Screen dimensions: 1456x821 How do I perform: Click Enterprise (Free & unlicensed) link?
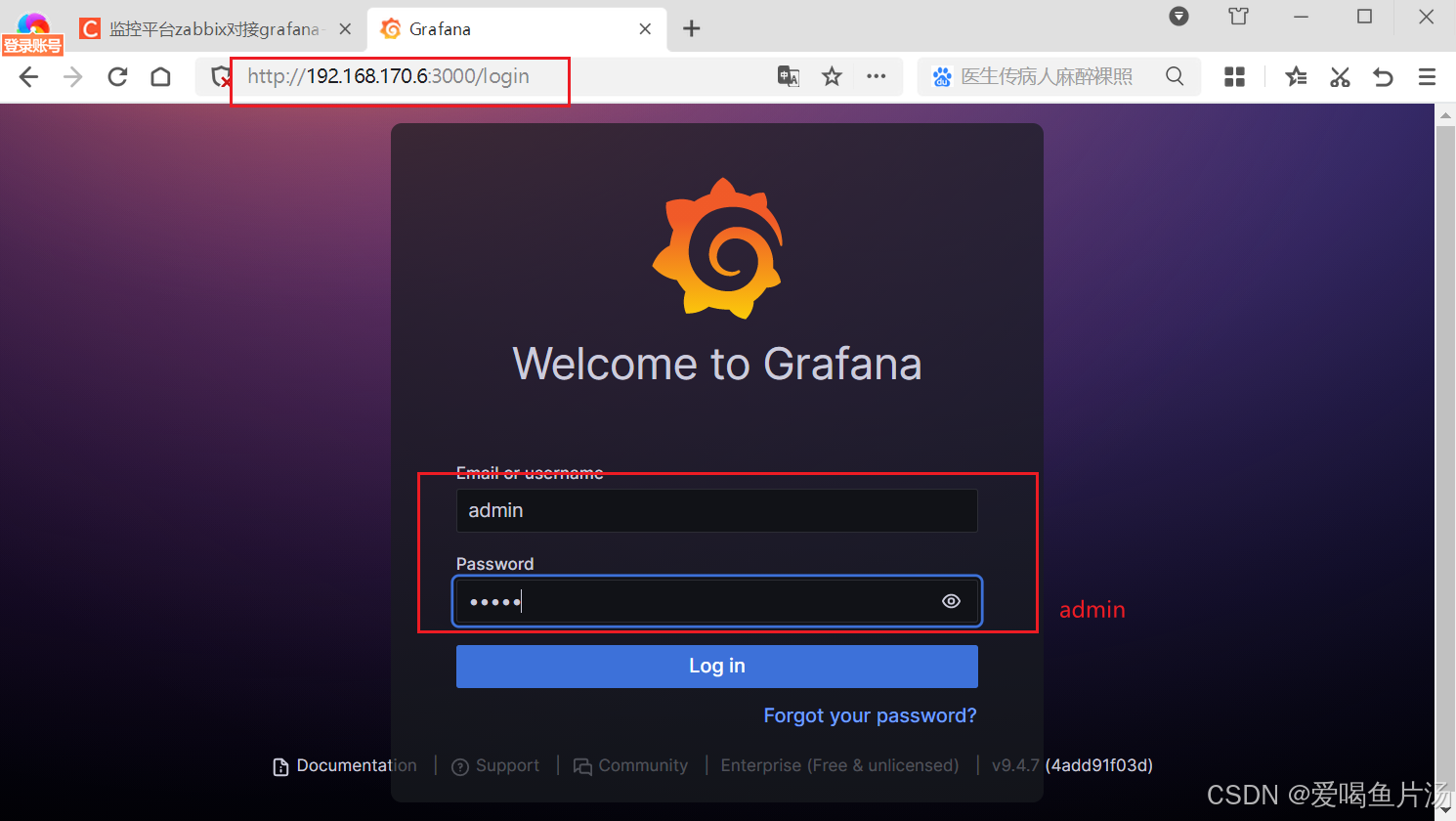[x=839, y=765]
